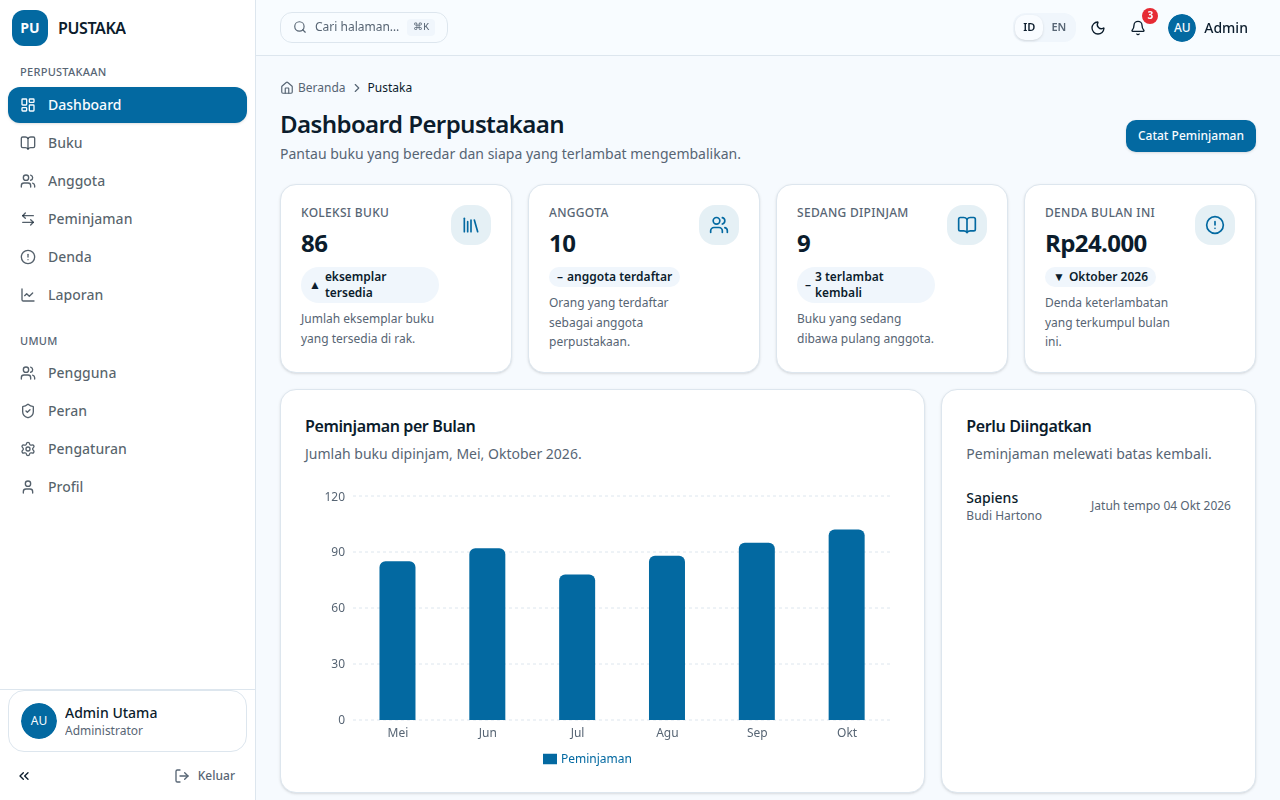Open the Pengguna sidebar page
The height and width of the screenshot is (800, 1280).
pyautogui.click(x=127, y=373)
